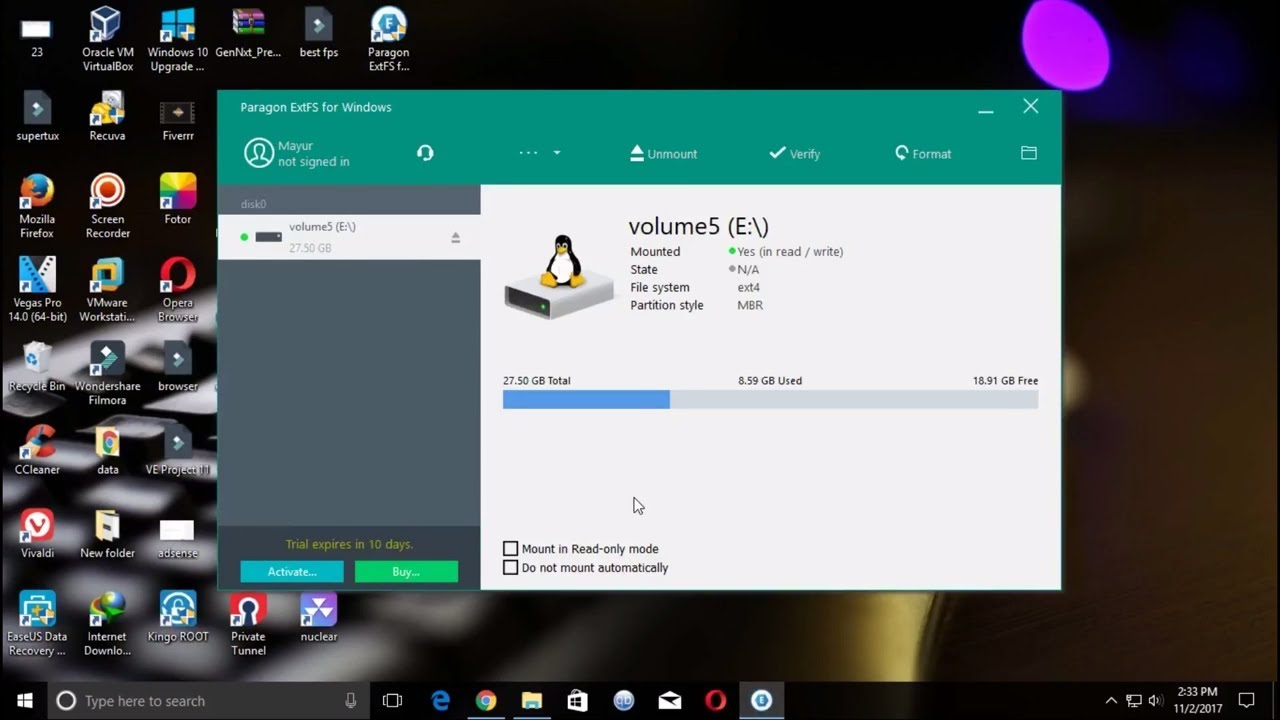Select Kingo ROOT desktop icon
Screen dimensions: 1280x720
coord(178,617)
